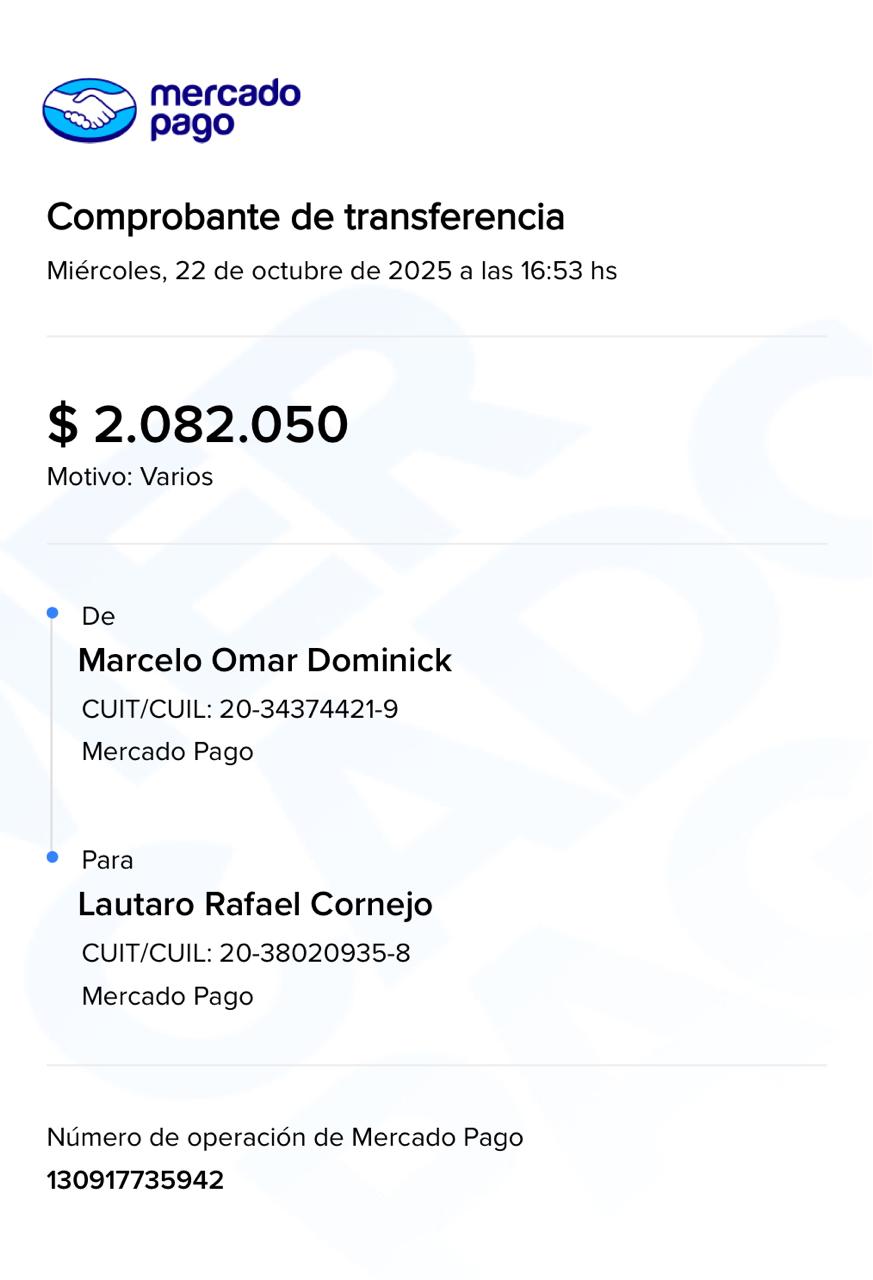Select operation number 130917735942
This screenshot has width=873, height=1280.
(135, 1180)
